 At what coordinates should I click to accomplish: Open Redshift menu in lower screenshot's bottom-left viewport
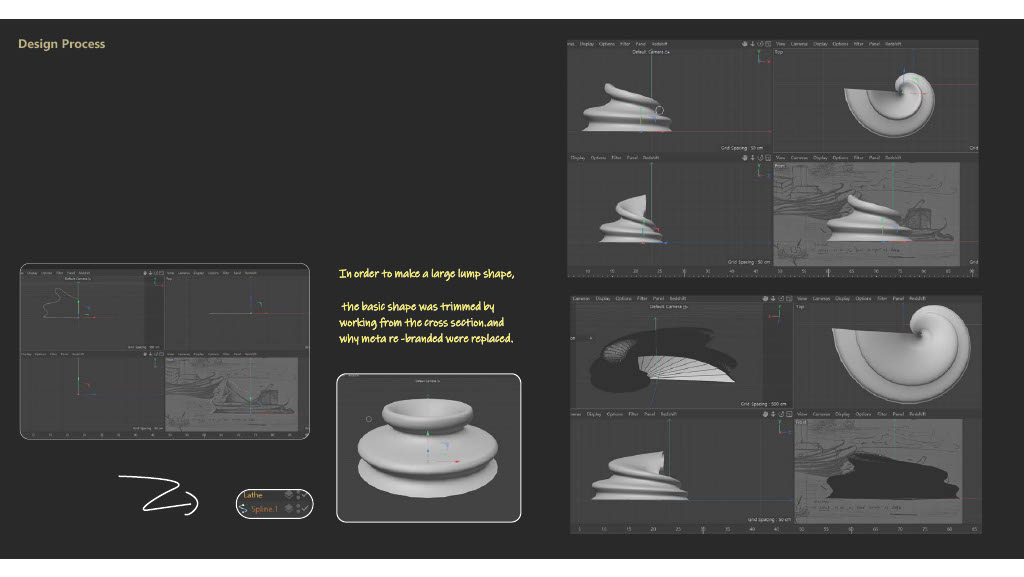(x=669, y=414)
